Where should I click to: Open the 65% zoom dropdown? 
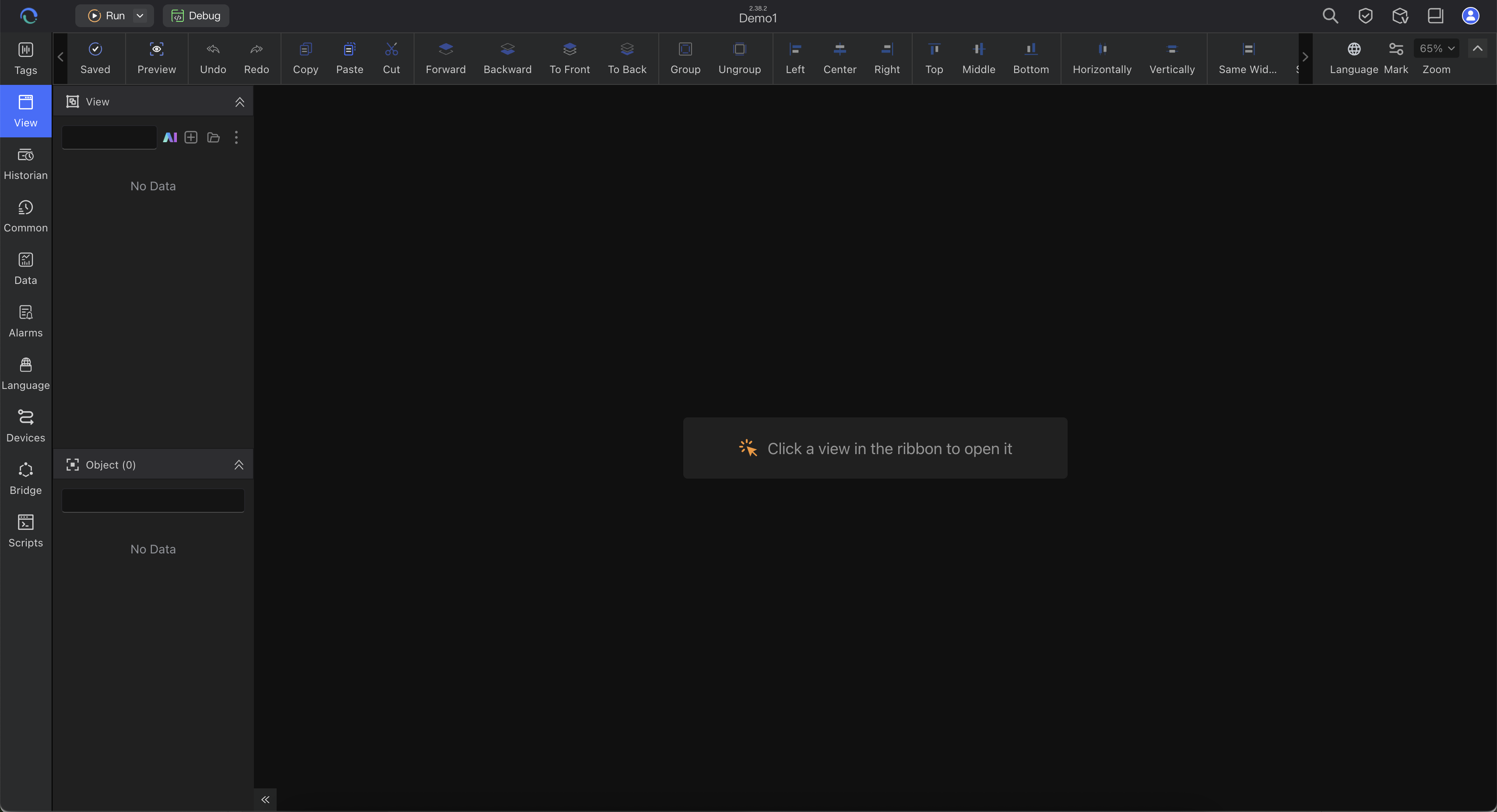coord(1437,48)
